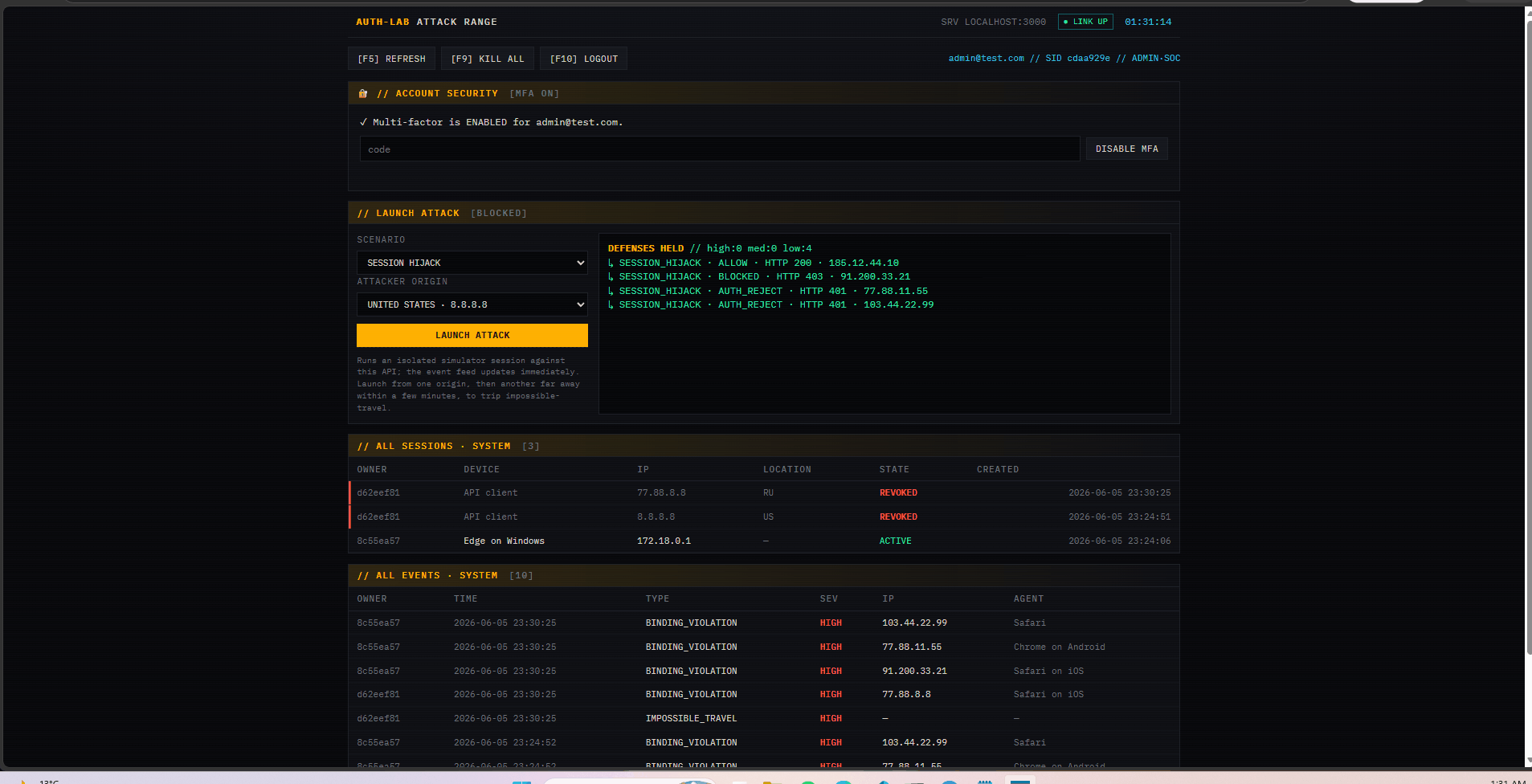Click the Multi-factor is ENABLED message
The width and height of the screenshot is (1532, 784).
[x=491, y=122]
